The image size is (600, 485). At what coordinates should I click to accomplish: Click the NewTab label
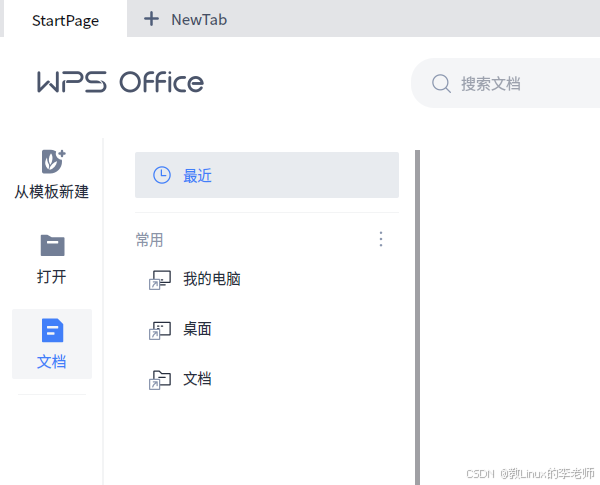(x=199, y=20)
